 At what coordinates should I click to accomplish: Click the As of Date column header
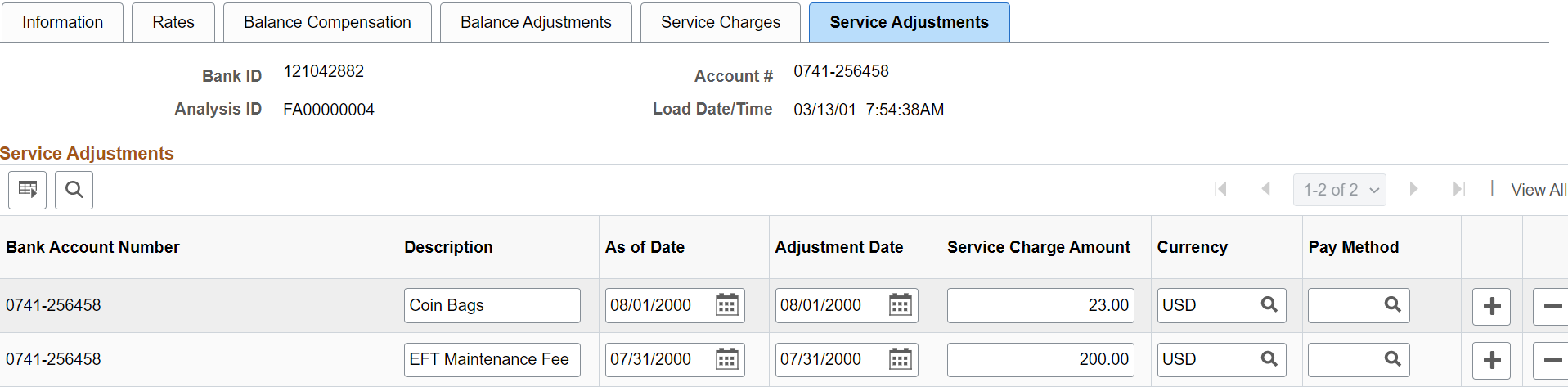645,247
